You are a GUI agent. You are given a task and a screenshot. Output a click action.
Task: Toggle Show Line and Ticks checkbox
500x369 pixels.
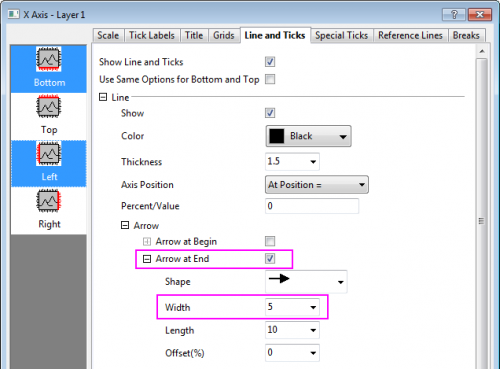pos(270,62)
